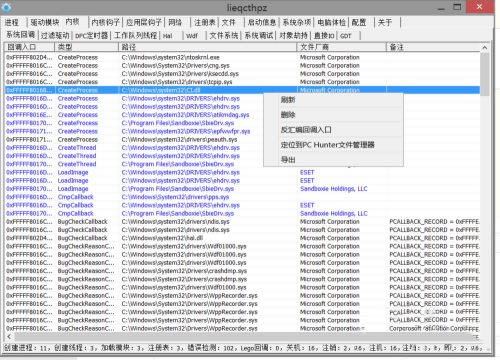Open the 驱动模块 tab
The image size is (500, 360).
(45, 22)
